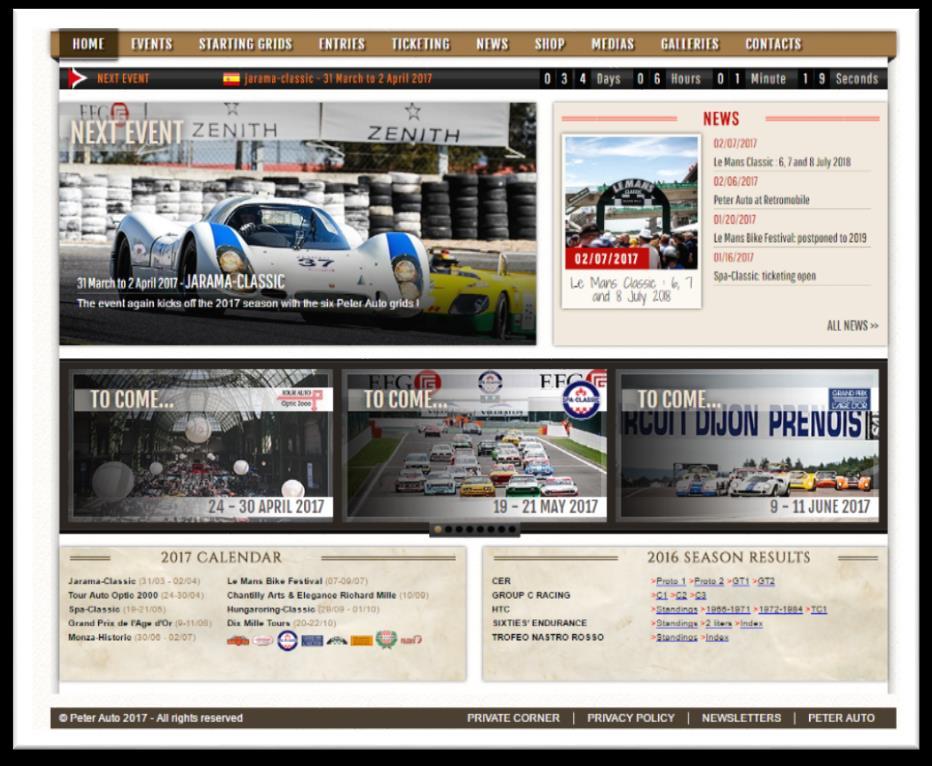Go to MEDIAS in the navigation
The height and width of the screenshot is (766, 932).
pyautogui.click(x=613, y=44)
